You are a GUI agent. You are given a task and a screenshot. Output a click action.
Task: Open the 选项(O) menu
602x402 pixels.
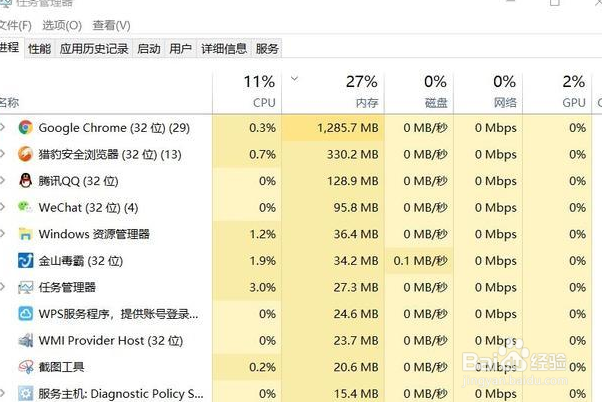[62, 25]
